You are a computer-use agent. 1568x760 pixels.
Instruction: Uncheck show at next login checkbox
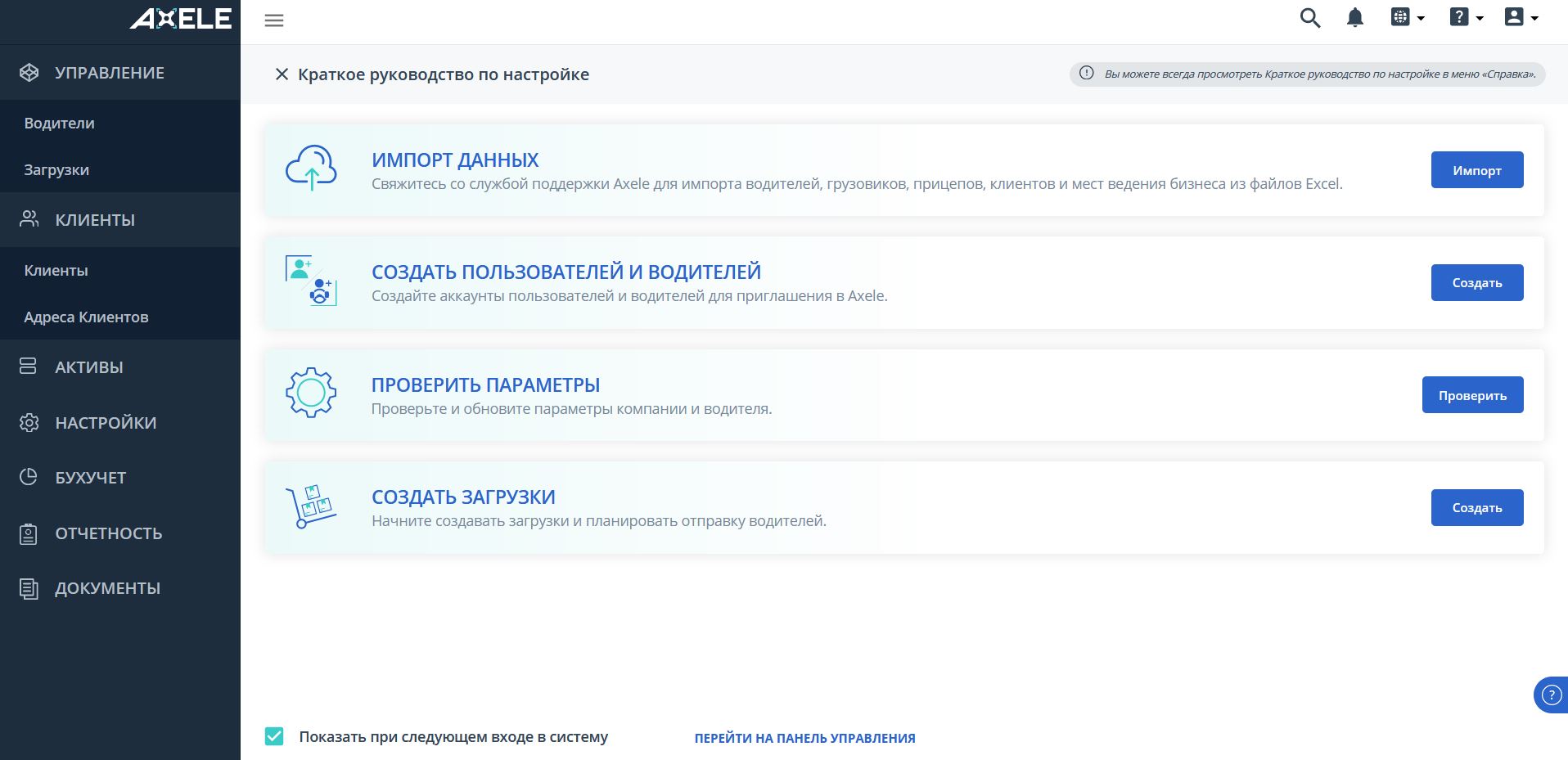click(x=274, y=736)
